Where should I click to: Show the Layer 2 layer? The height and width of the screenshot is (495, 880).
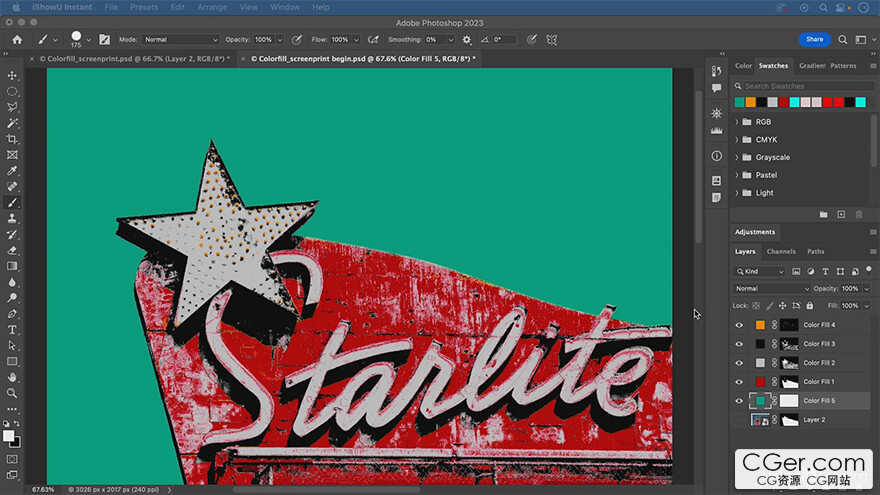(739, 420)
